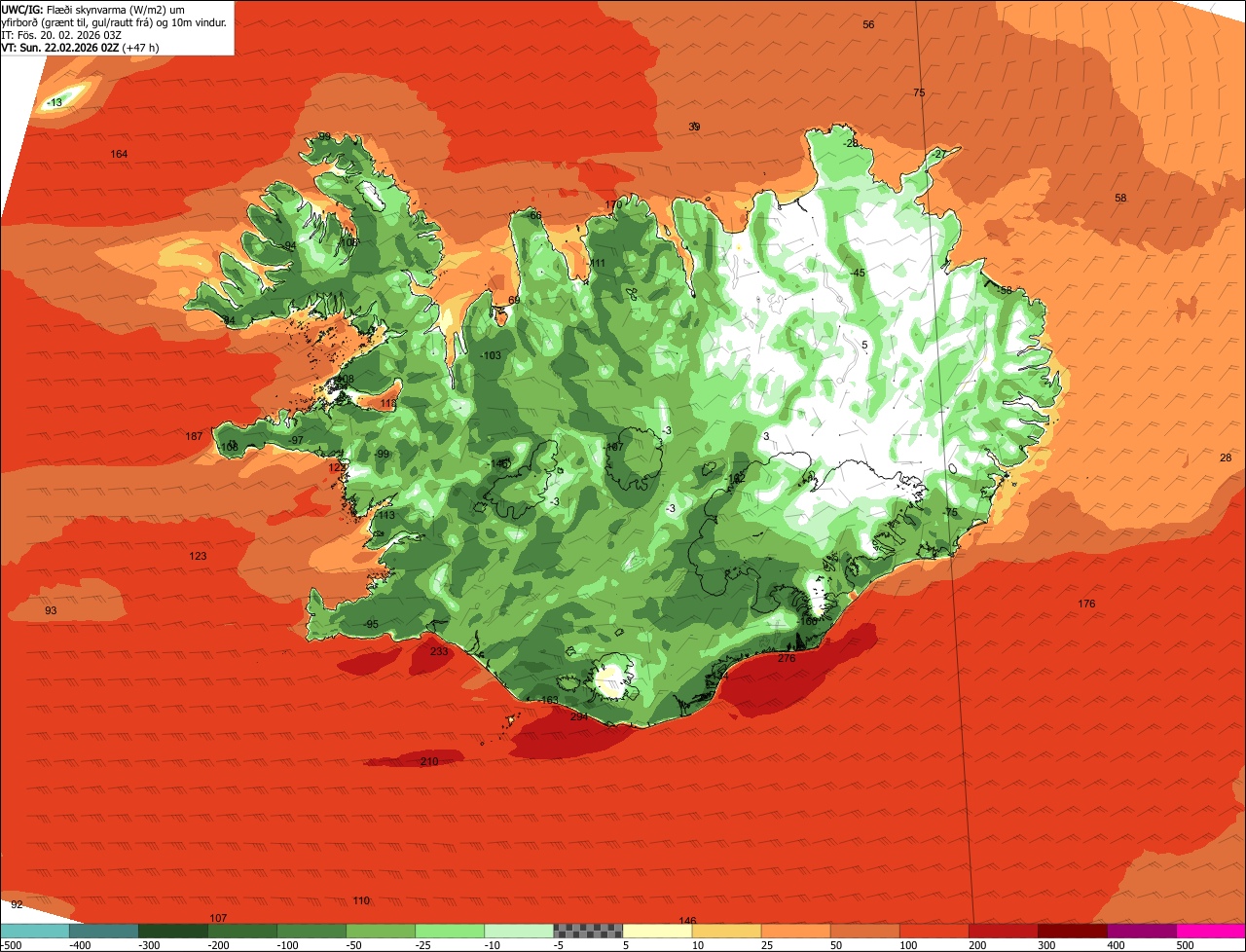Select the red-orange 100 to 200 swatch
Image resolution: width=1246 pixels, height=952 pixels.
[x=934, y=931]
